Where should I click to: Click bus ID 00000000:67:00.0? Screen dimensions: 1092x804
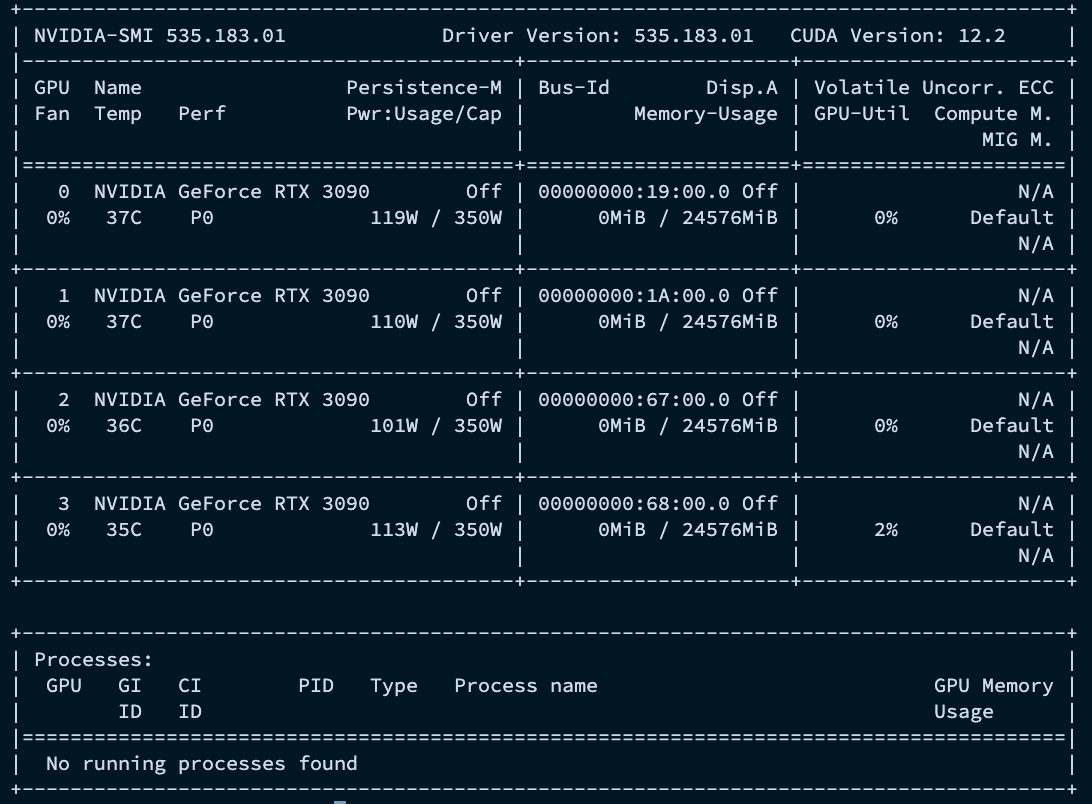click(x=634, y=399)
